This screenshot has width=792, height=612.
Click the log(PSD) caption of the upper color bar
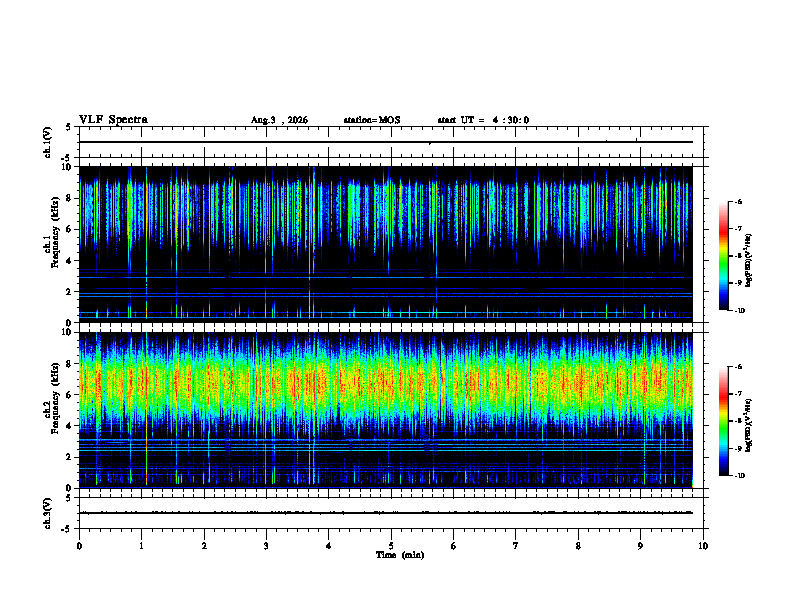point(749,260)
